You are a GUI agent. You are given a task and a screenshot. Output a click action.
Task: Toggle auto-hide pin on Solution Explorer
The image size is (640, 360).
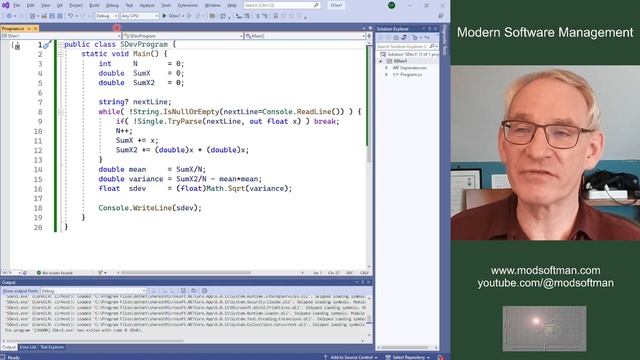click(x=429, y=29)
